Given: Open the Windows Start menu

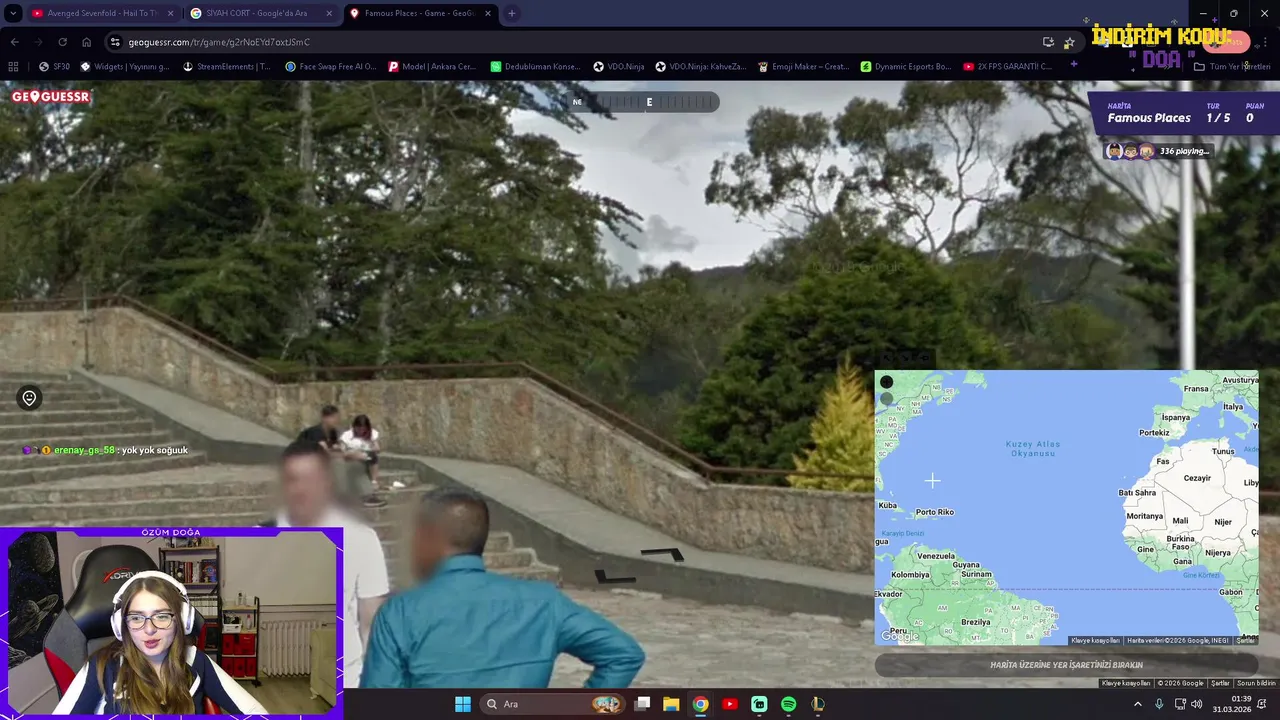Looking at the screenshot, I should coord(463,704).
